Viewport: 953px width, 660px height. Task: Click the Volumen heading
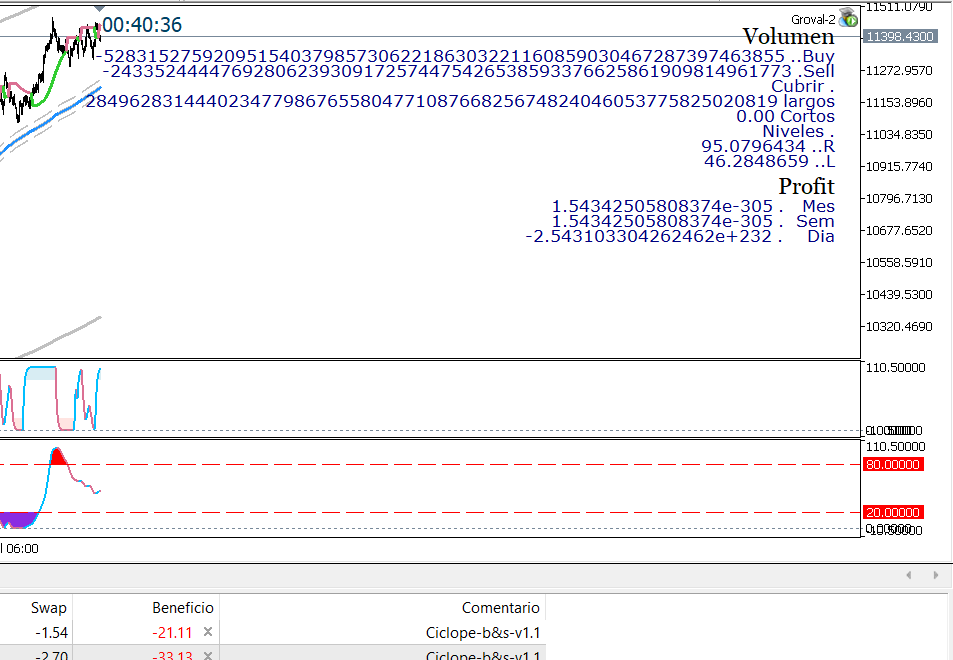[788, 36]
